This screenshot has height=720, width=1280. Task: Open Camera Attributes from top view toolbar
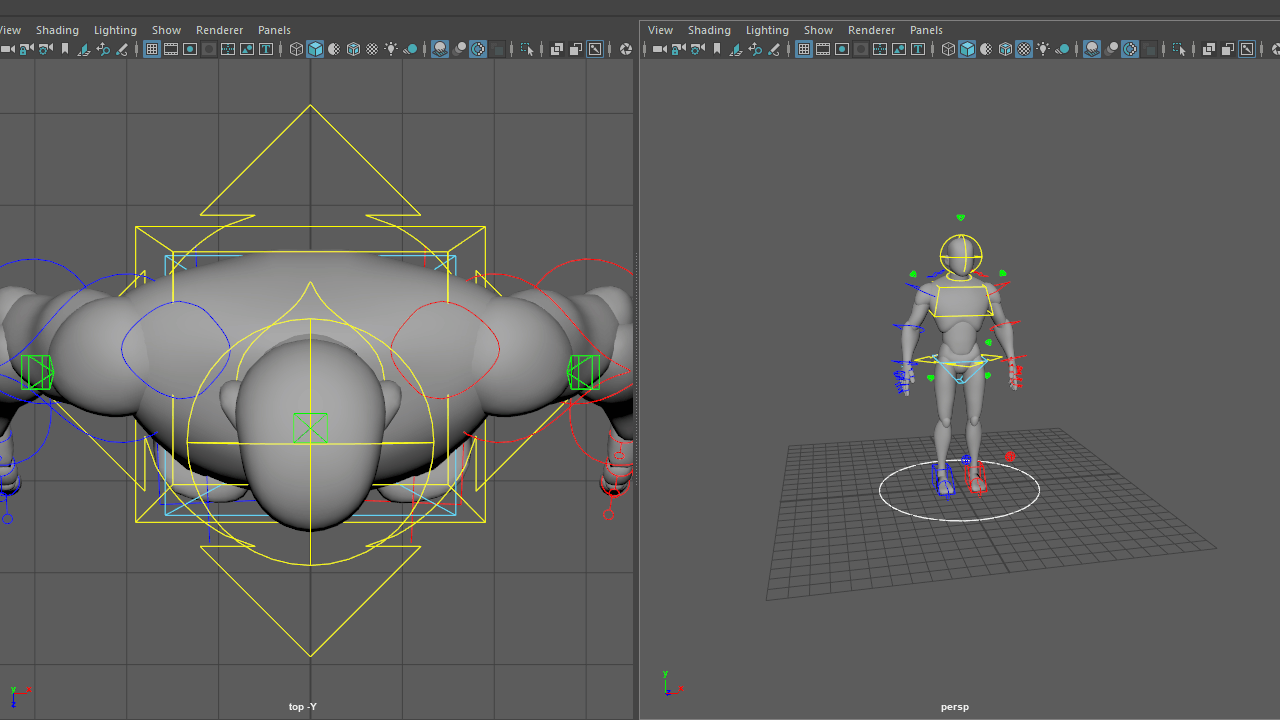pos(45,49)
